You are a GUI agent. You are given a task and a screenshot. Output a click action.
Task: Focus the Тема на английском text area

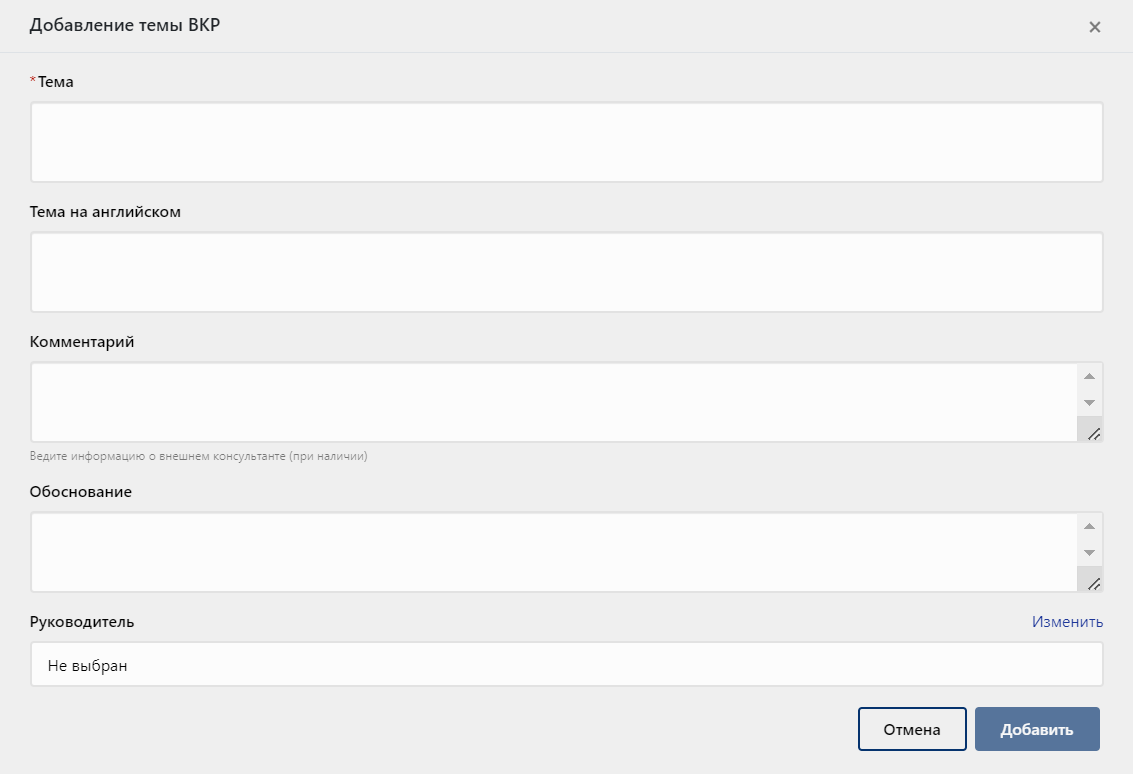566,272
